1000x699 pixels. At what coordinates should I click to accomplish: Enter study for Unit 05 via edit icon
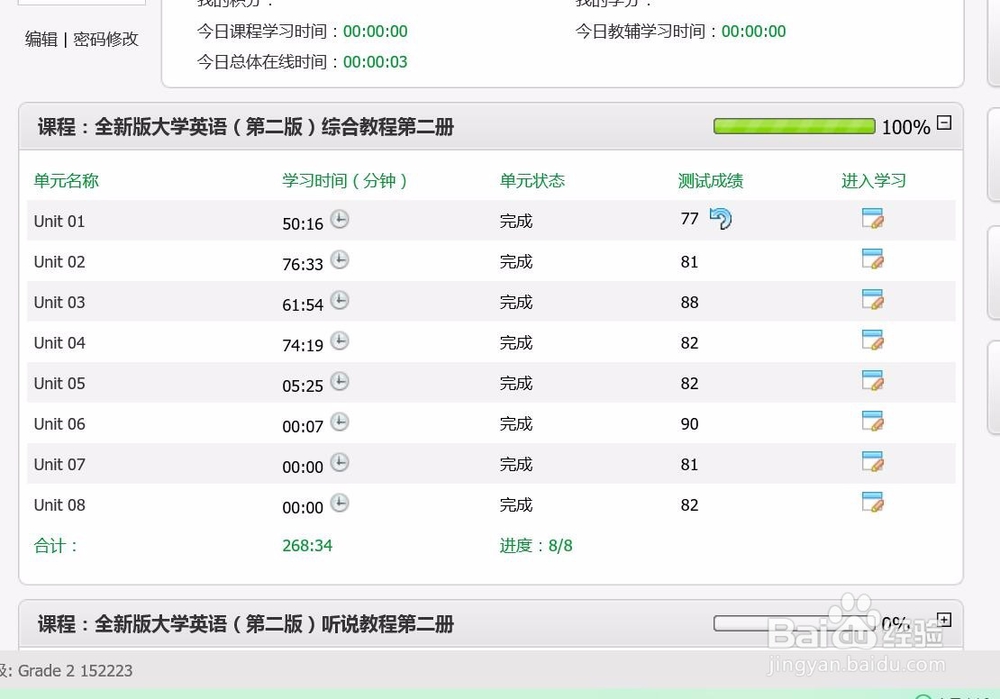point(872,381)
